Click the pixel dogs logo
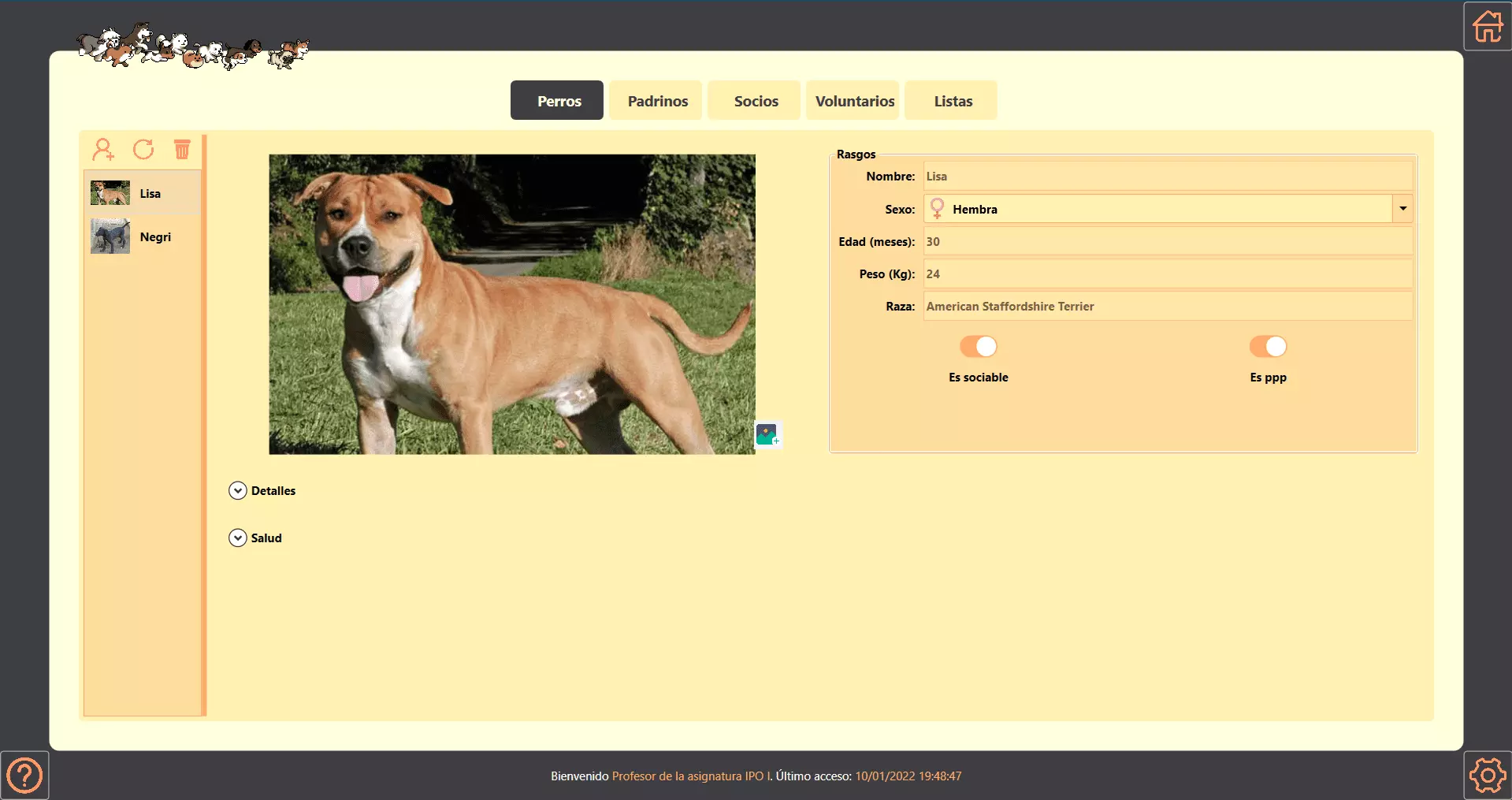The width and height of the screenshot is (1512, 800). click(194, 46)
